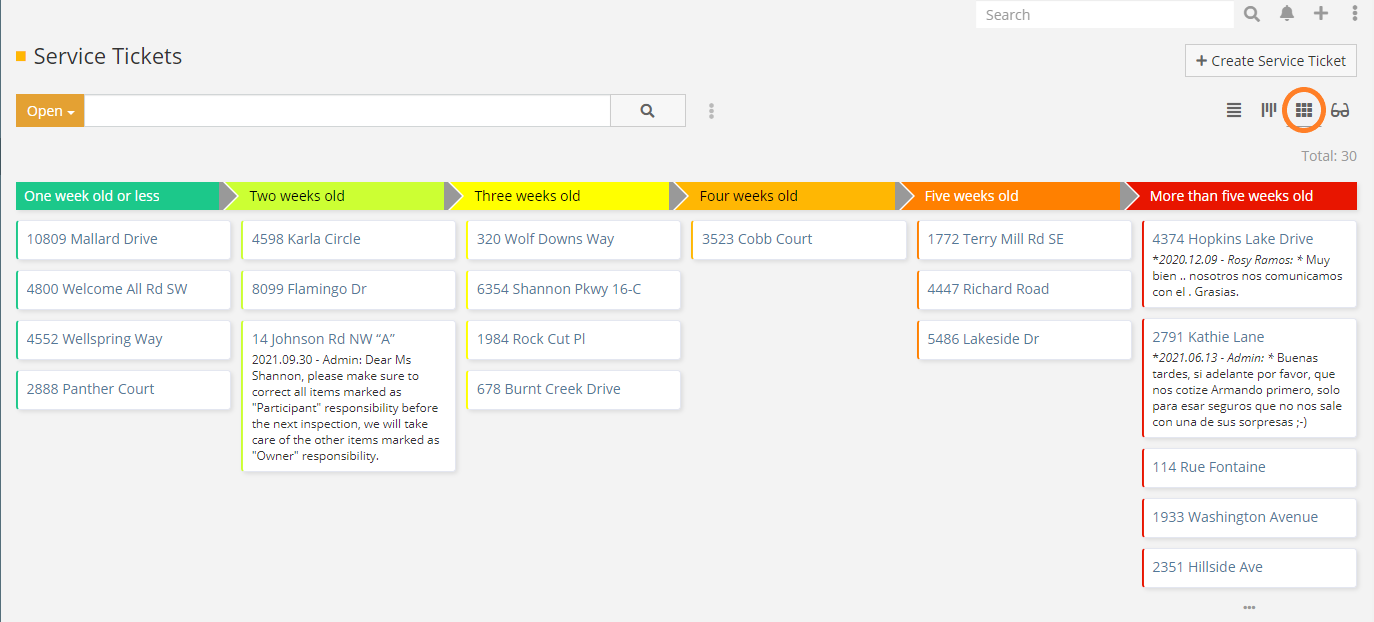Image resolution: width=1374 pixels, height=622 pixels.
Task: Switch to kanban board view icon
Action: pos(1269,110)
